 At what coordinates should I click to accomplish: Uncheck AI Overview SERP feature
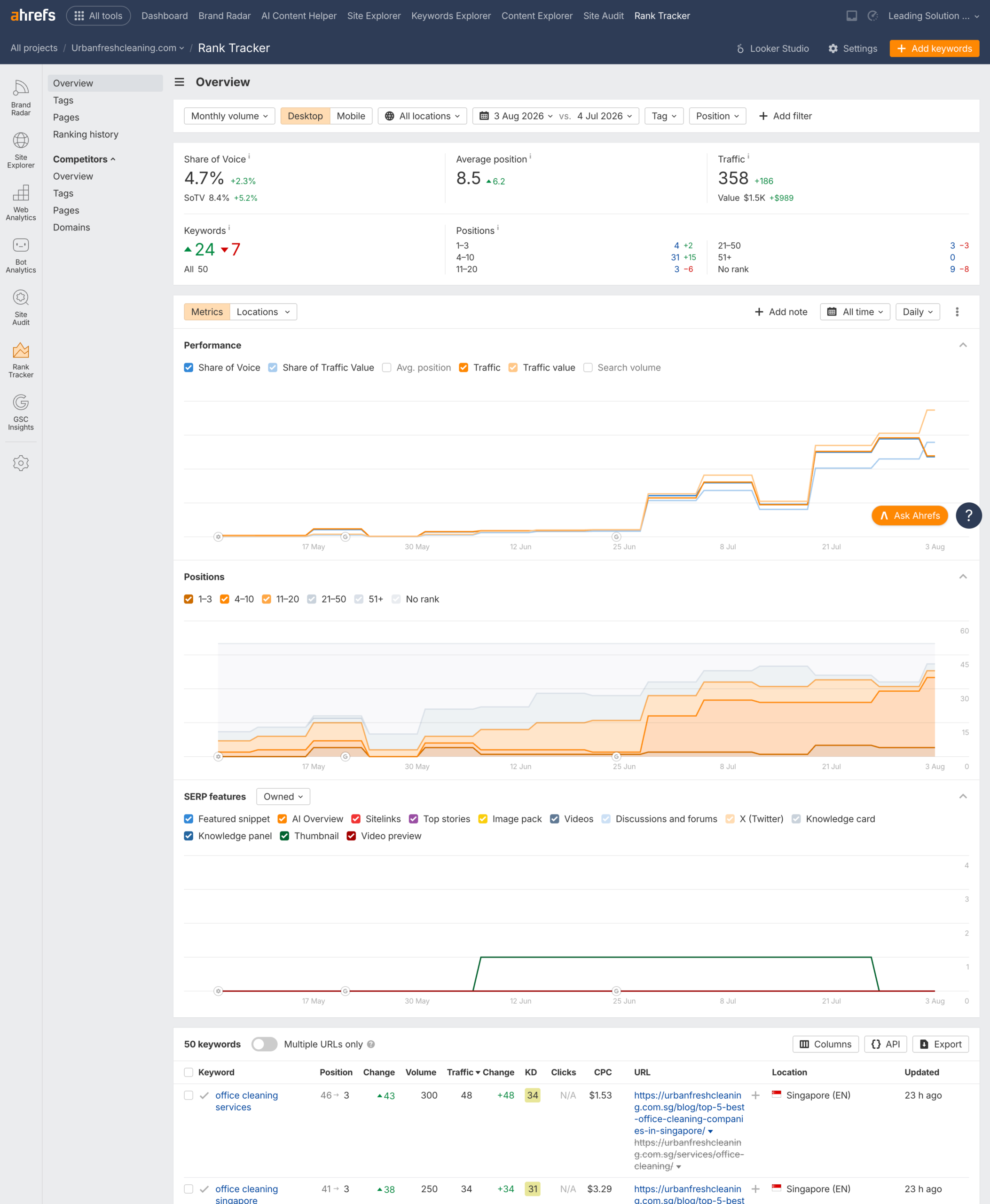(283, 819)
